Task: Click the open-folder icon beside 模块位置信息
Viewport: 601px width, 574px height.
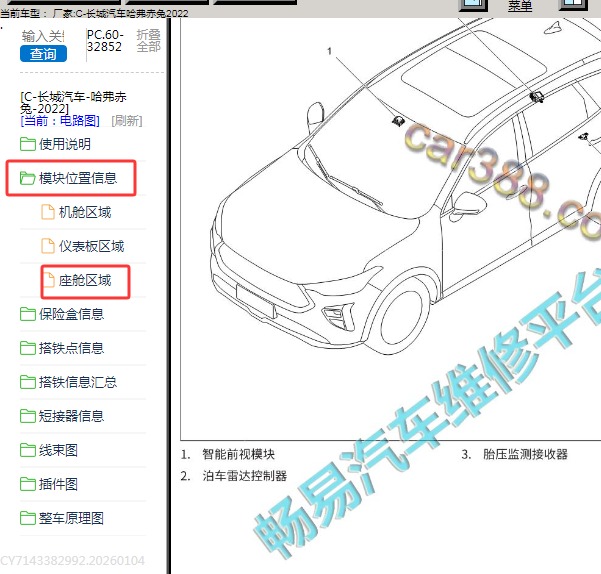Action: 28,178
